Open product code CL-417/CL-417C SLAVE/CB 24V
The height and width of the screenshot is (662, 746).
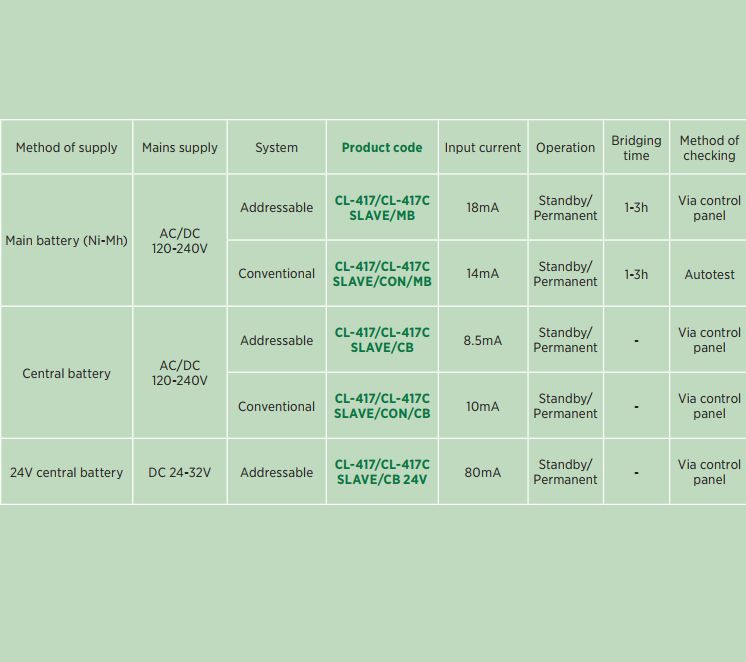tap(382, 472)
